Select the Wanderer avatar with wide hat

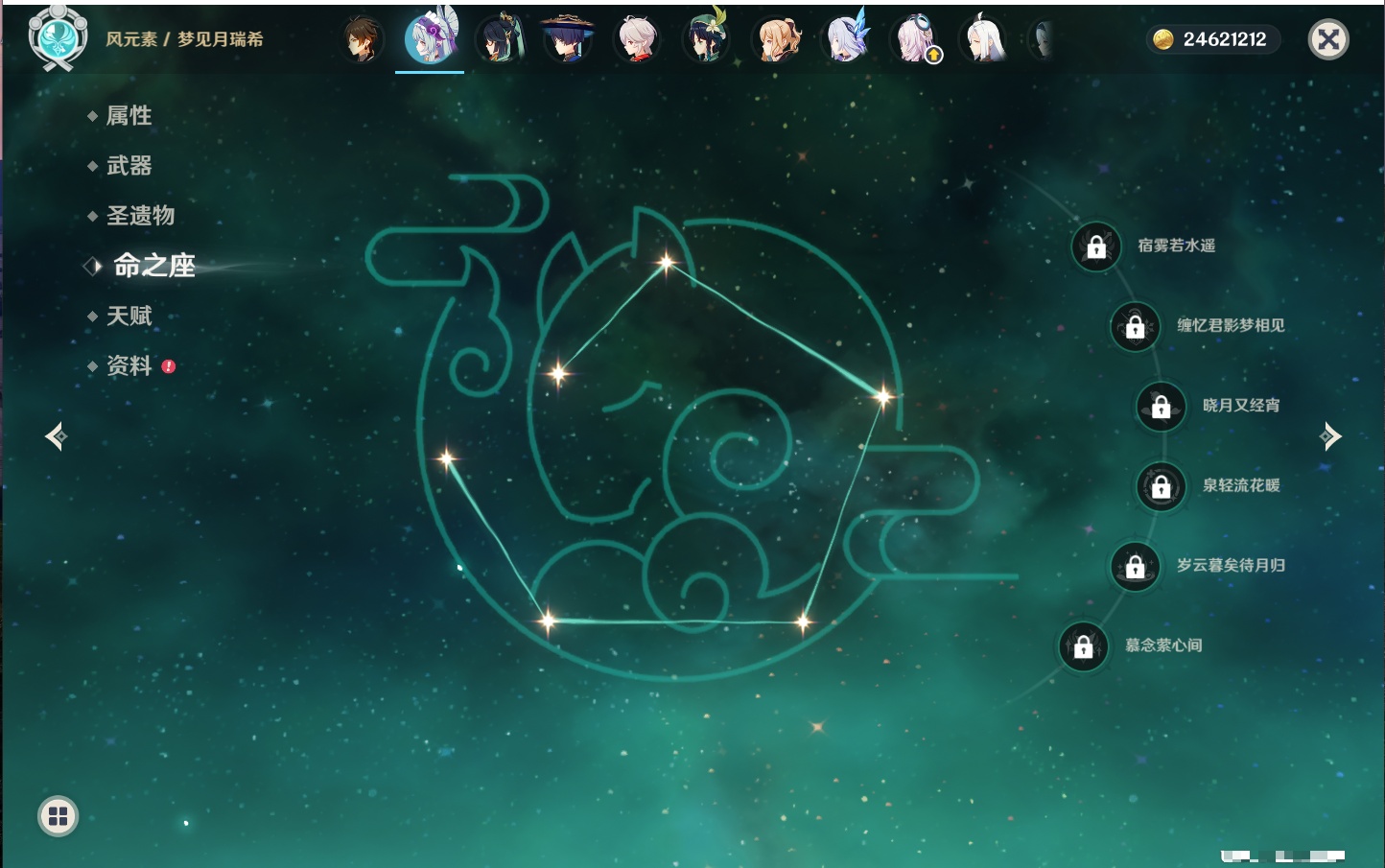[x=568, y=39]
